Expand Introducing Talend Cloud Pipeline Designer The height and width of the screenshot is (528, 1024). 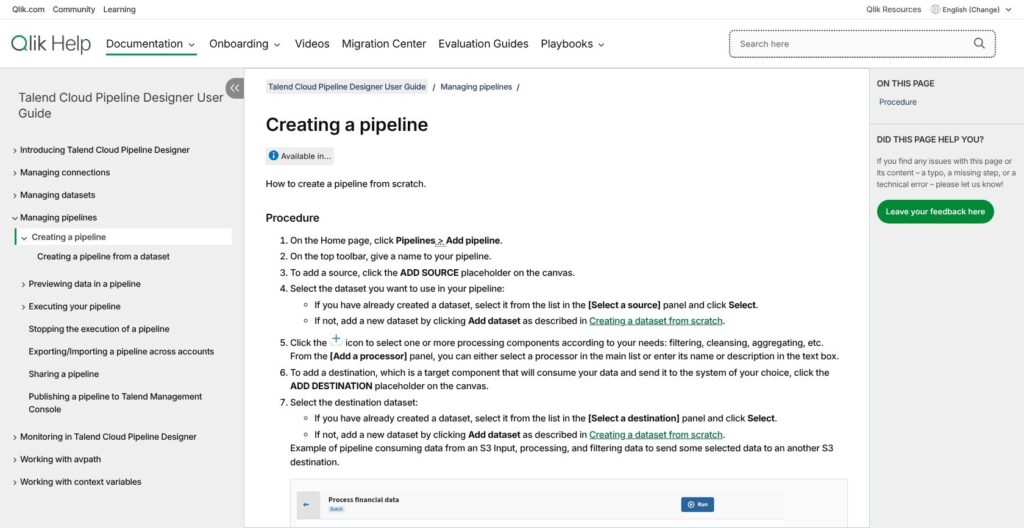[15, 150]
